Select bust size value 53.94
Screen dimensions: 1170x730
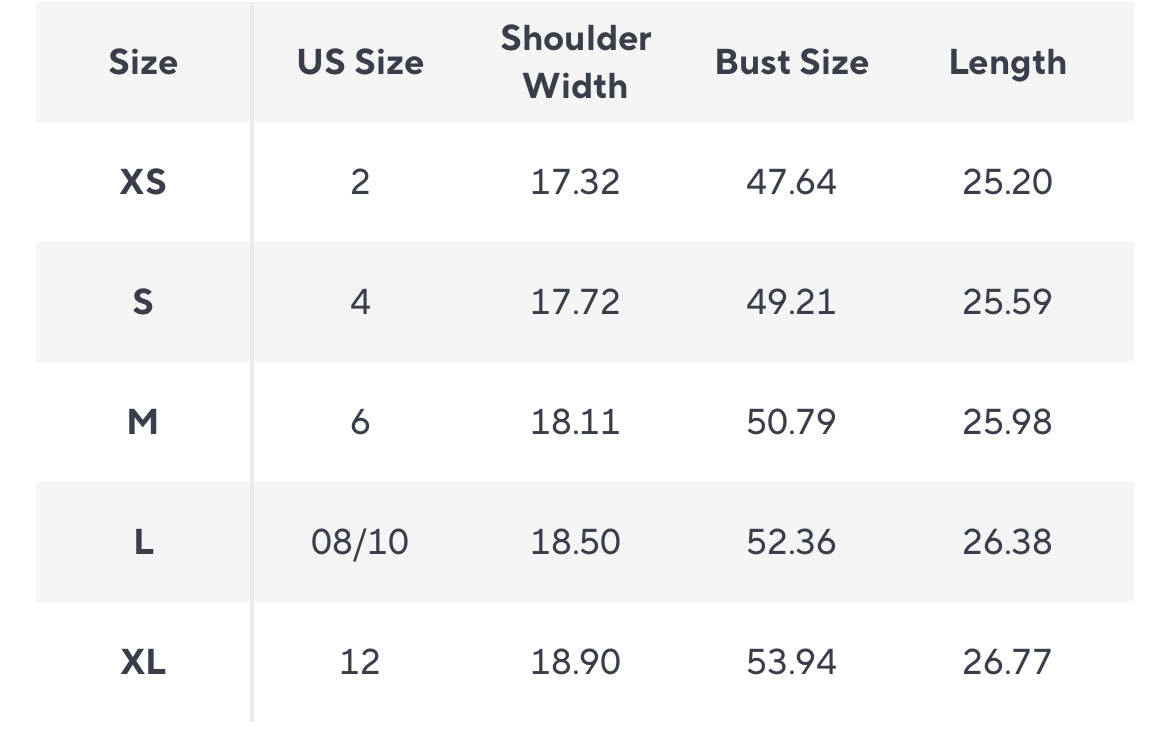tap(791, 662)
